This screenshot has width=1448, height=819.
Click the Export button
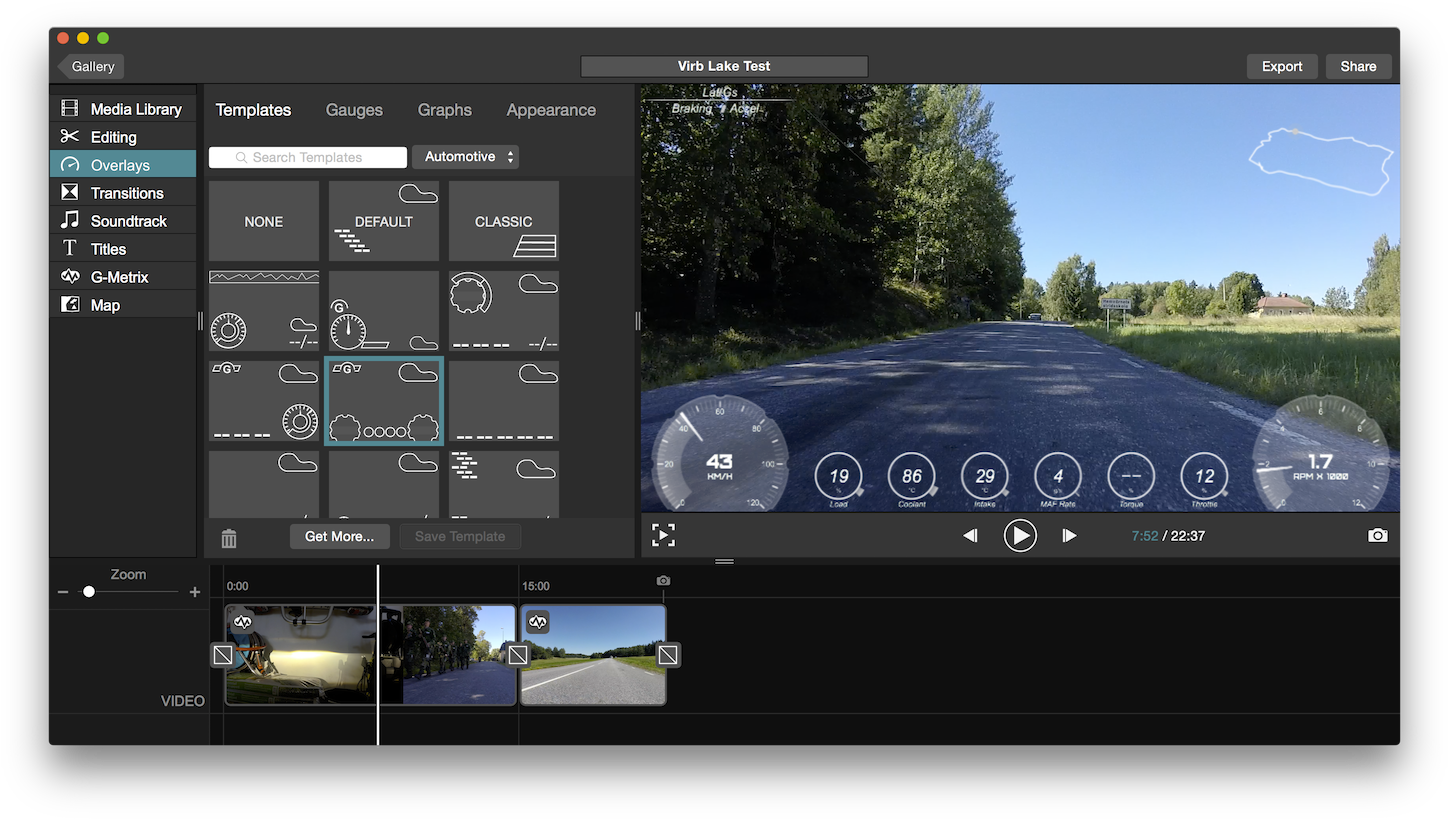click(1281, 66)
